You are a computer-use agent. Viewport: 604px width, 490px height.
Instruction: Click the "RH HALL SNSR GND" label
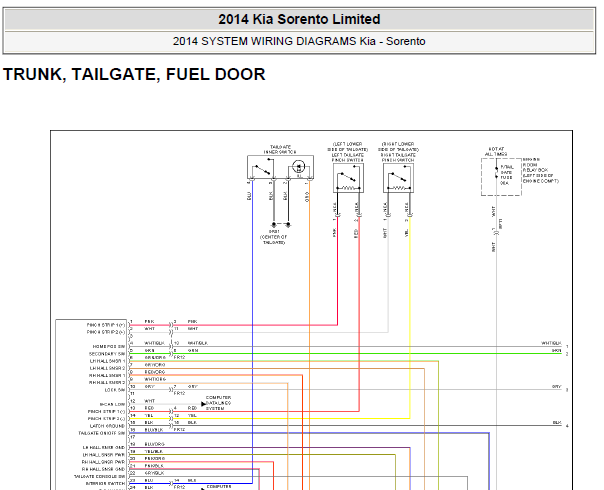pyautogui.click(x=103, y=469)
